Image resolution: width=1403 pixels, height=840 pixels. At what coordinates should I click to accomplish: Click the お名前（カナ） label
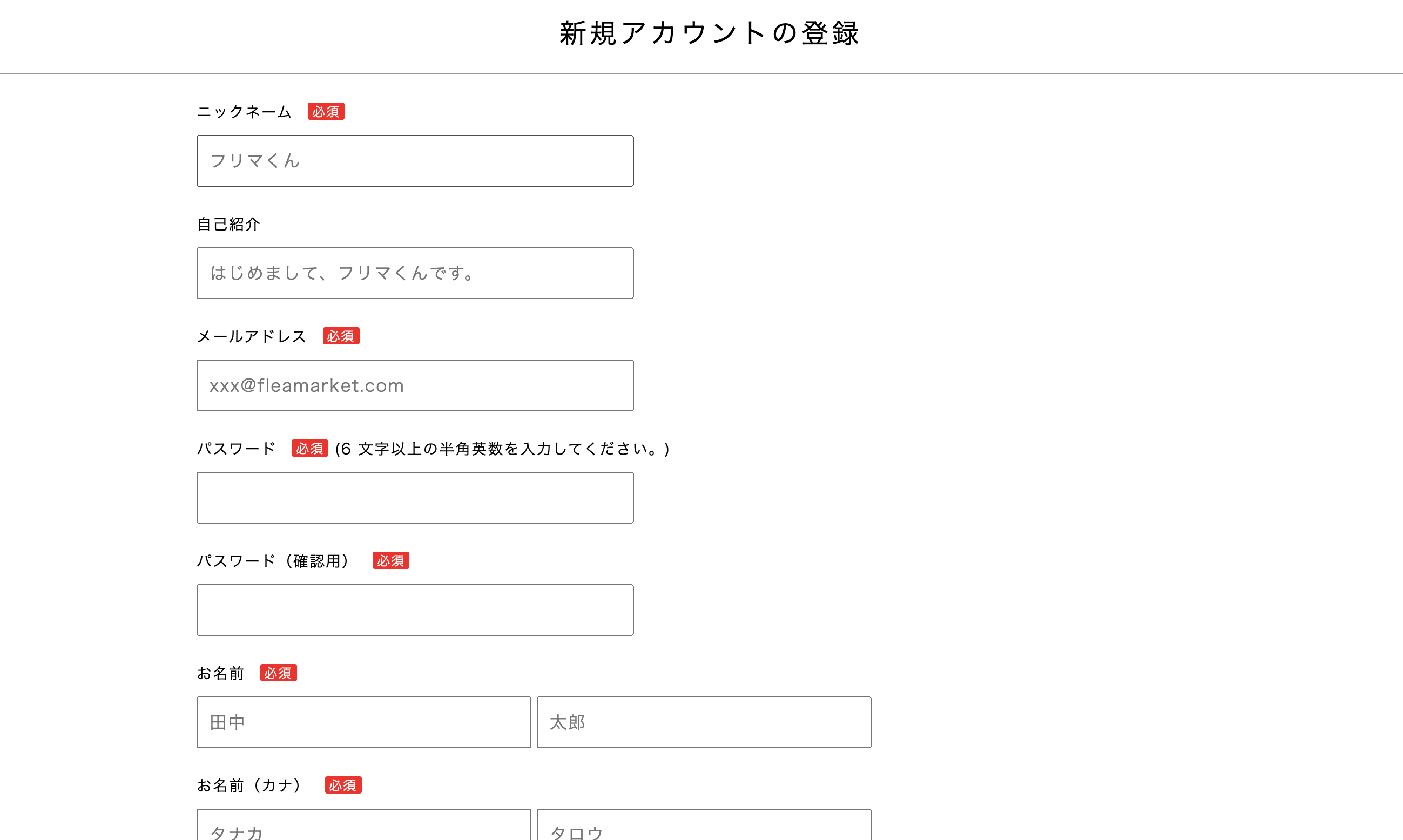tap(249, 785)
